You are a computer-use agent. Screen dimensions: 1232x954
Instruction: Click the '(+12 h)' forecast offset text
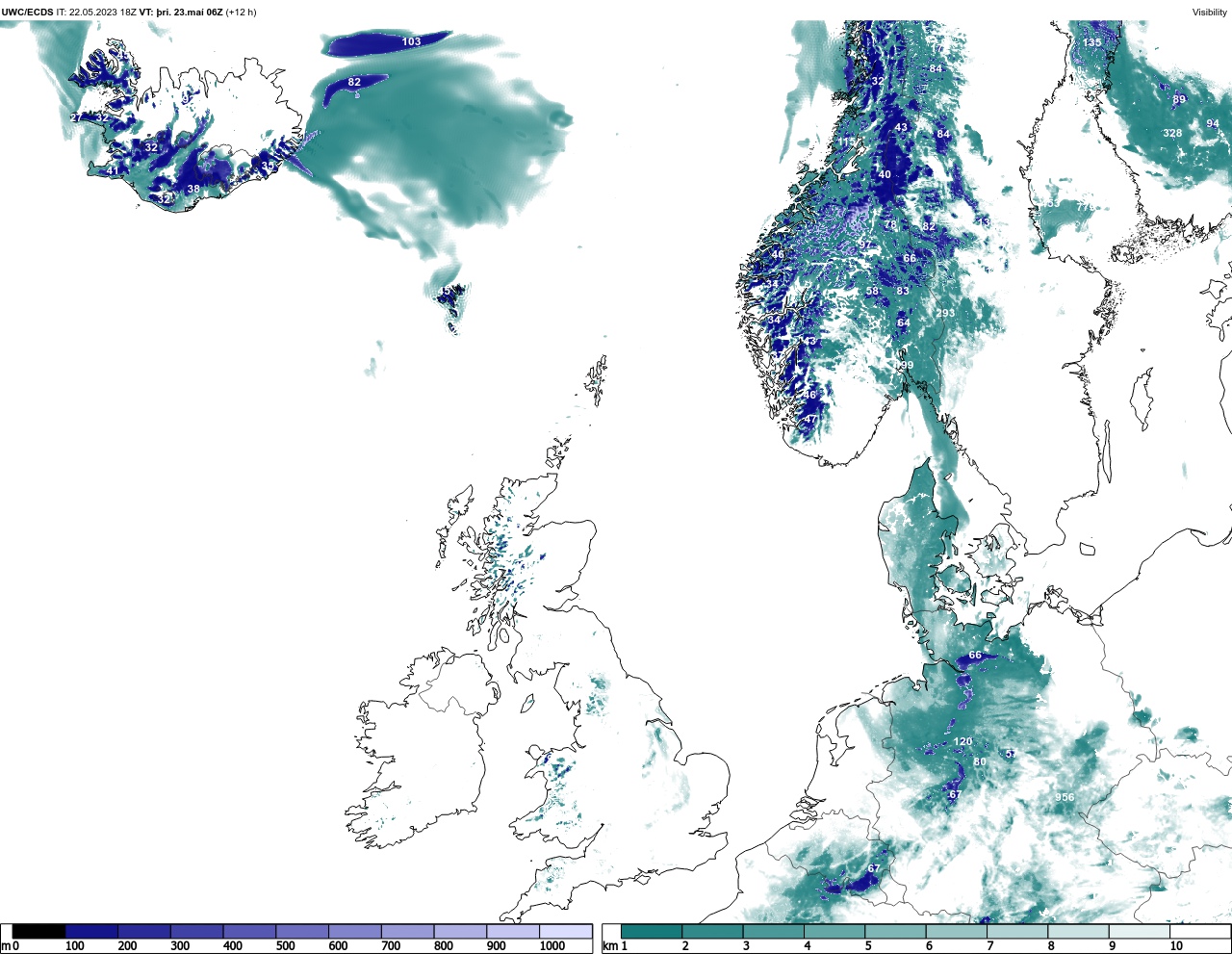(x=241, y=13)
